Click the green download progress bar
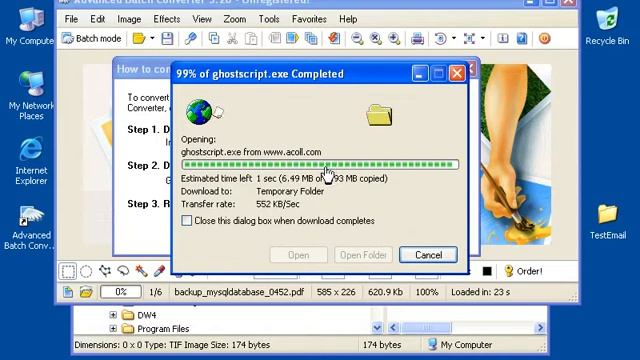Image resolution: width=640 pixels, height=360 pixels. tap(320, 164)
